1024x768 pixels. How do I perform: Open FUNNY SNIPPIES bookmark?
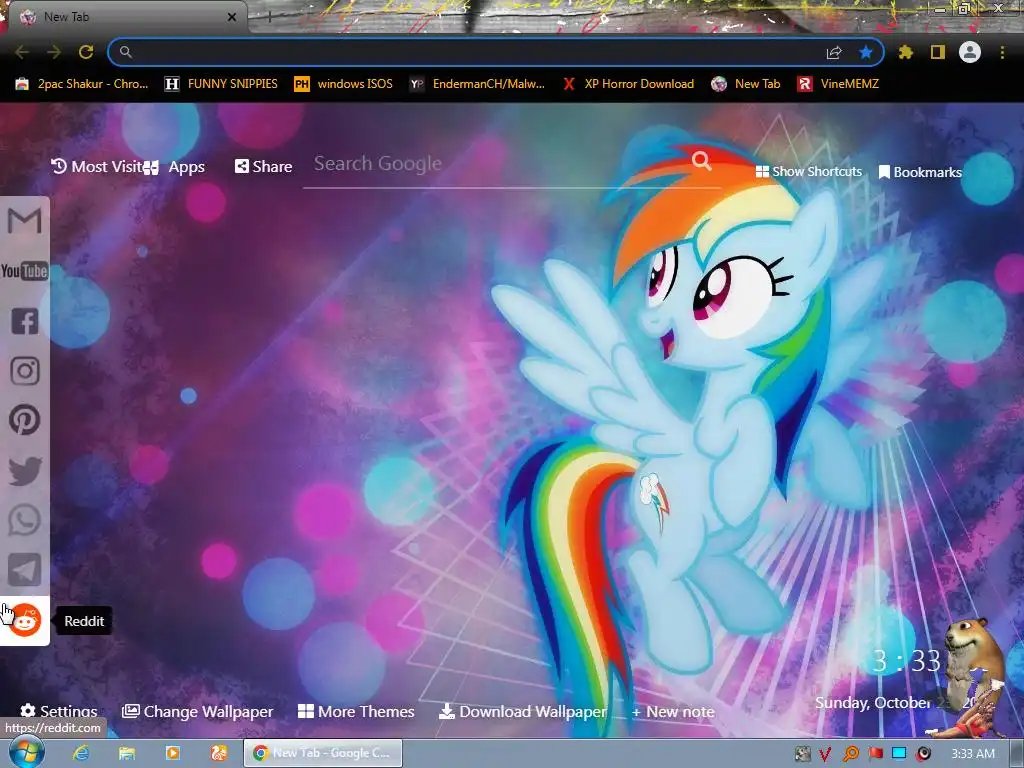pos(221,84)
